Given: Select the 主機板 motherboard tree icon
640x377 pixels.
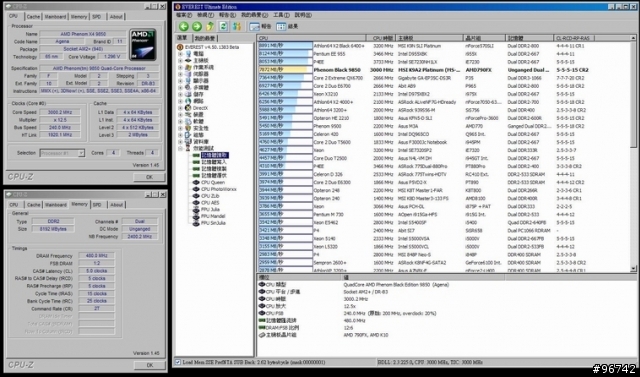Looking at the screenshot, I should (x=188, y=60).
